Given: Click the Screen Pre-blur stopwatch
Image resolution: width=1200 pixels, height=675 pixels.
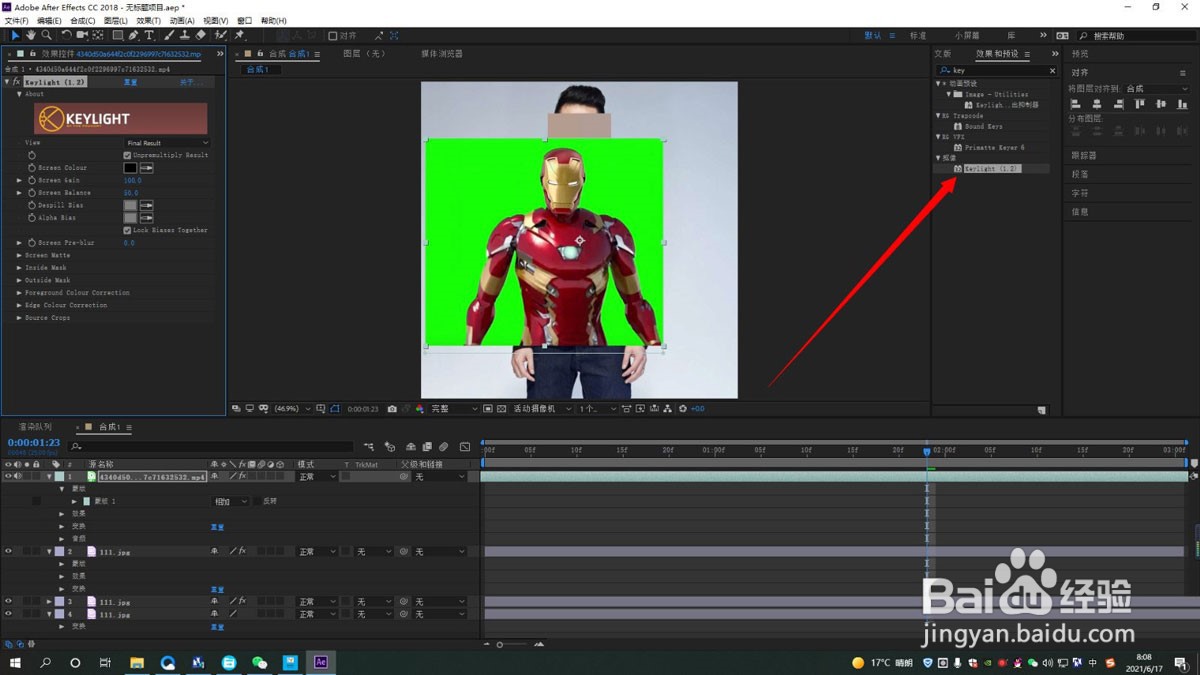Looking at the screenshot, I should 32,243.
